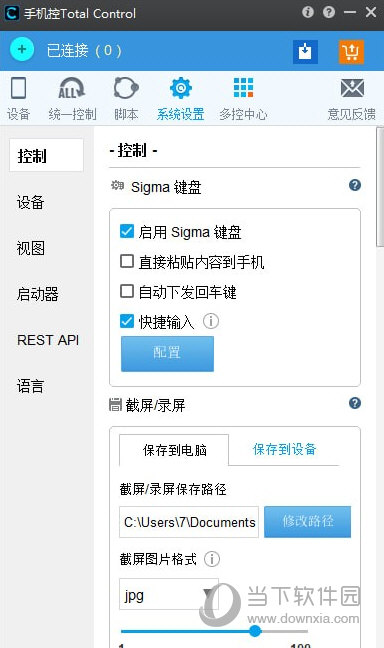Open the 脚本 script icon
The image size is (384, 648).
[126, 88]
